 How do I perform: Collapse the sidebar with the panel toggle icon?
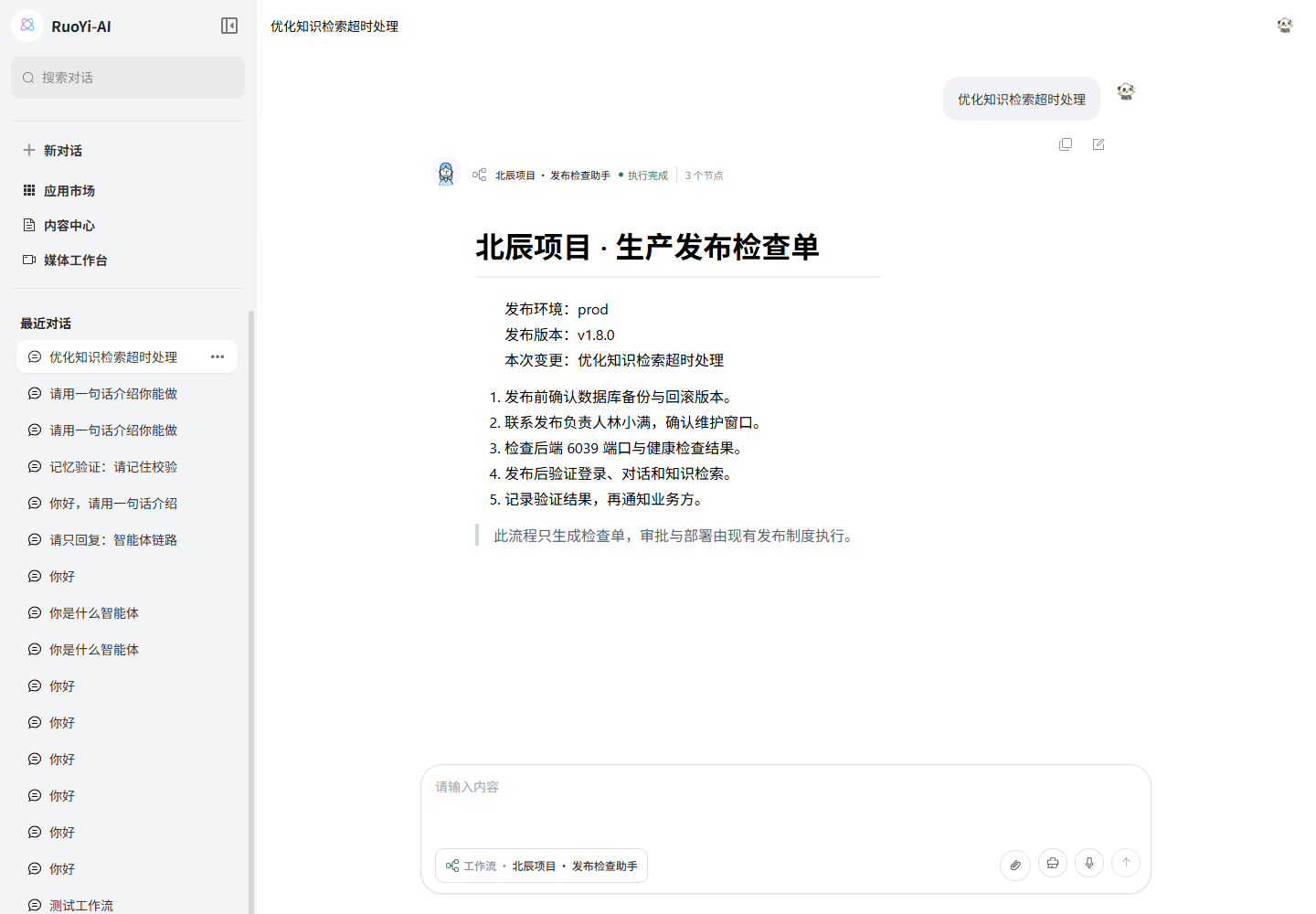pos(229,26)
